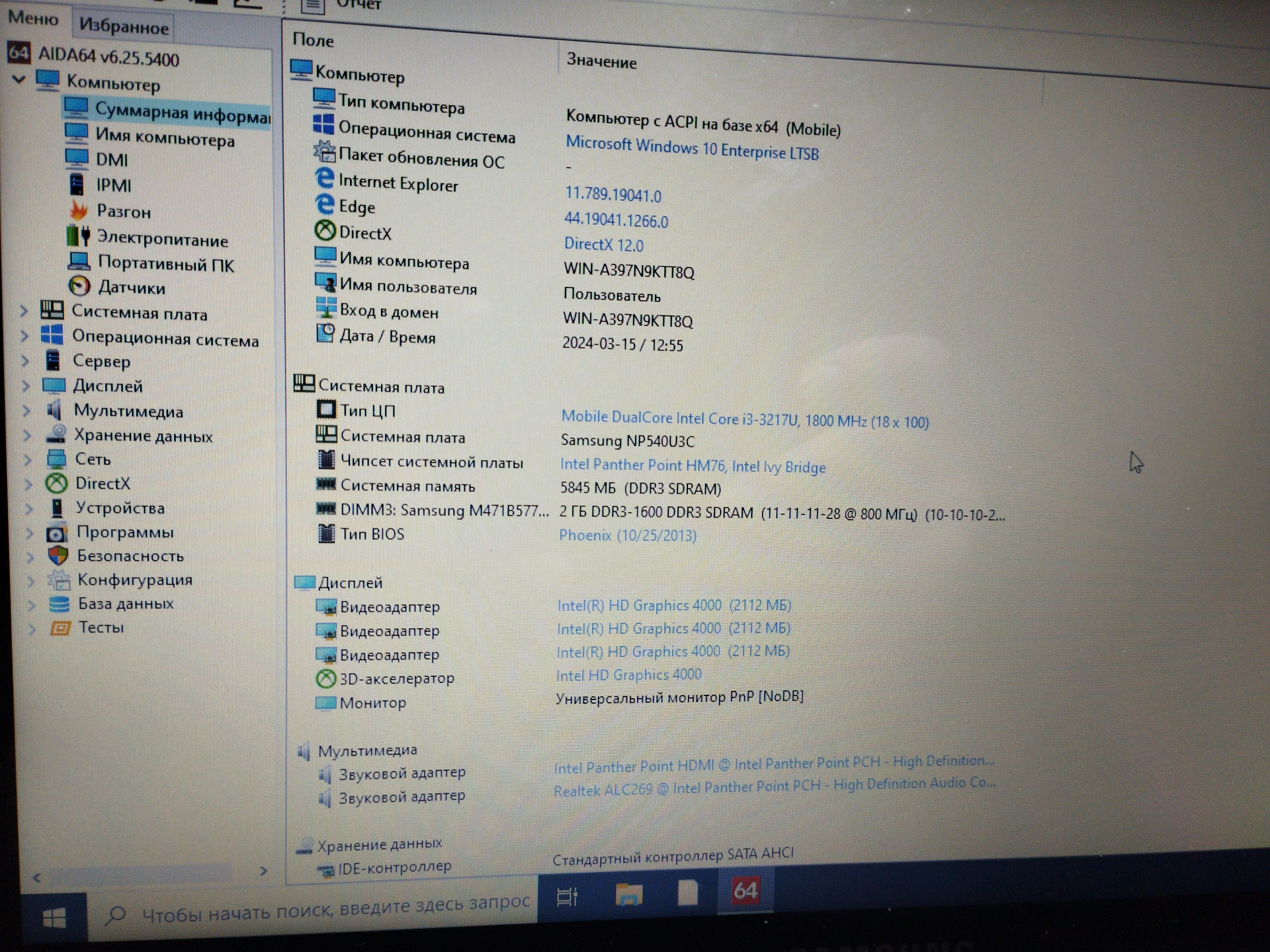
Task: Open the Датчики sensor icon
Action: (x=79, y=286)
